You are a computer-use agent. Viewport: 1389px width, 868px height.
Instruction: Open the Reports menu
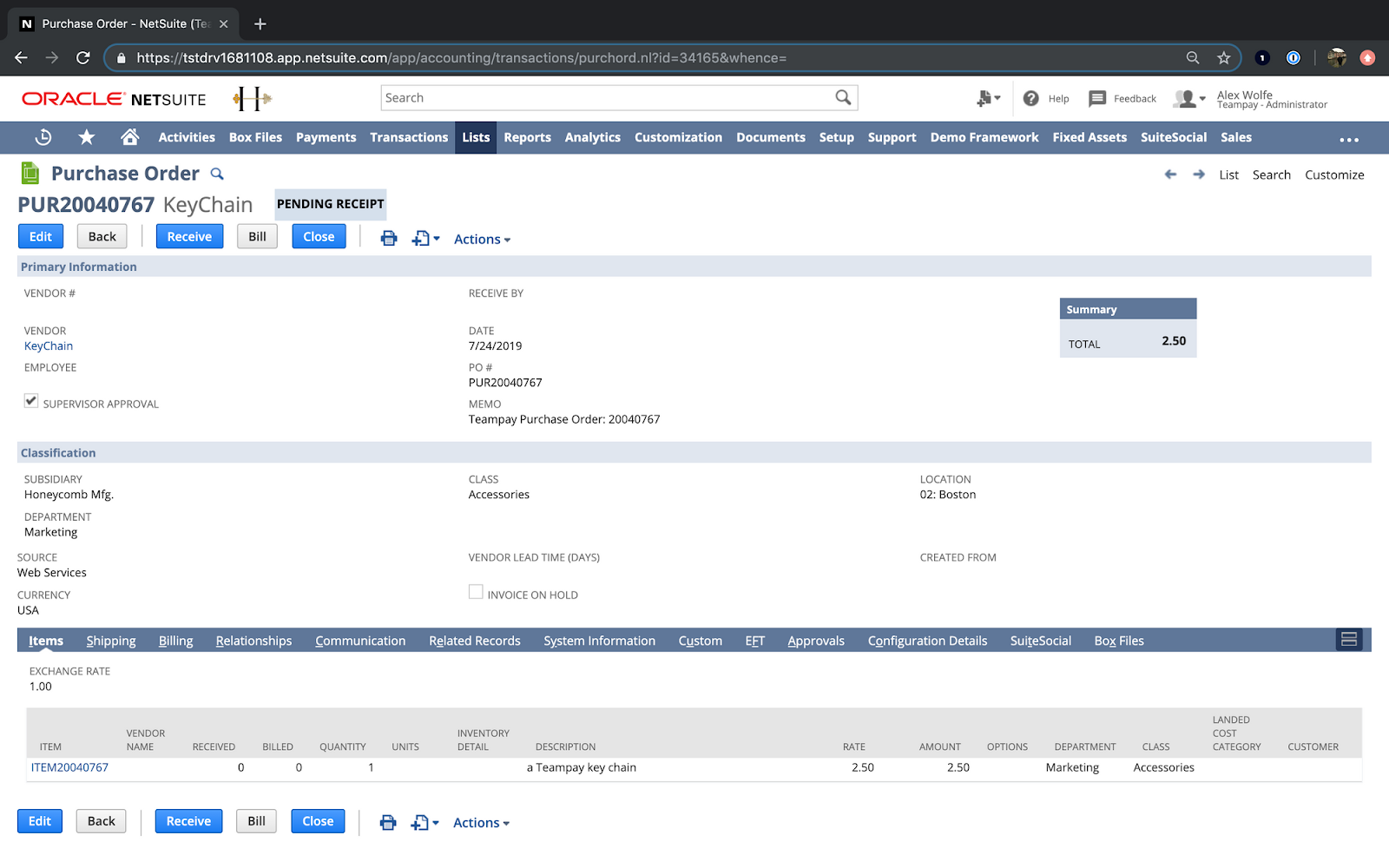tap(527, 137)
